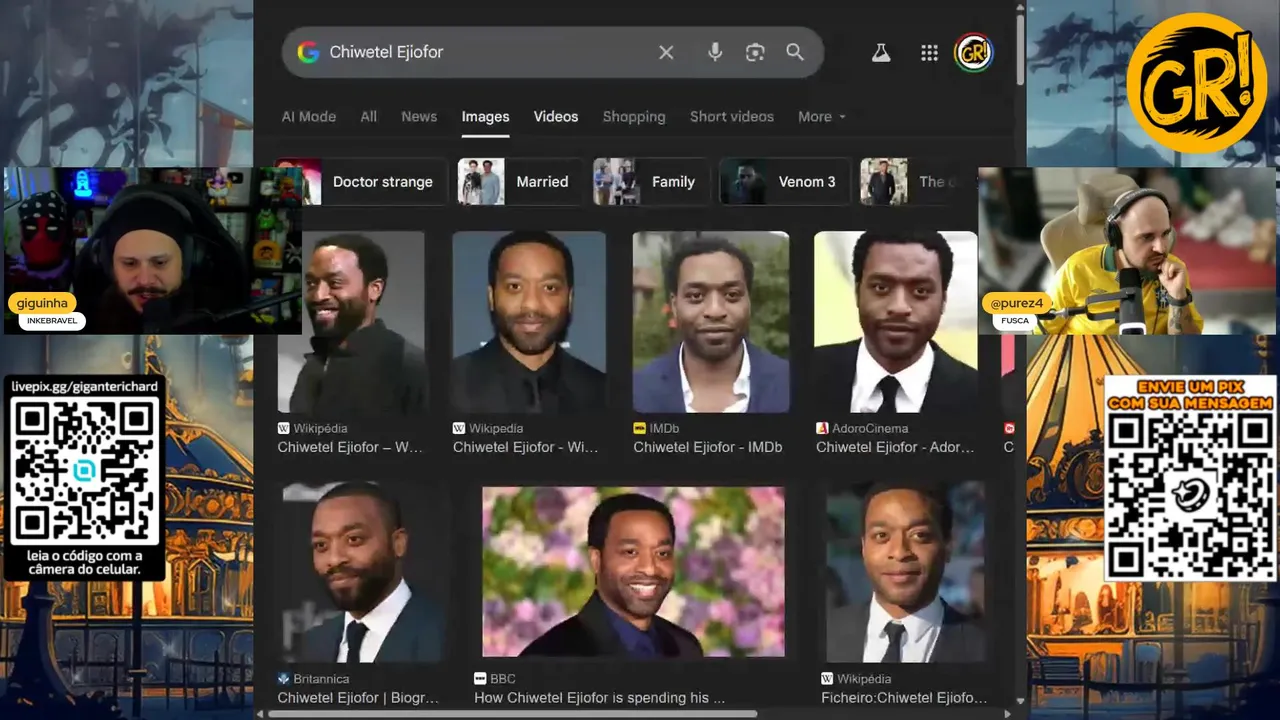The image size is (1280, 720).
Task: Open the first Wikipédia portrait thumbnail
Action: click(351, 322)
